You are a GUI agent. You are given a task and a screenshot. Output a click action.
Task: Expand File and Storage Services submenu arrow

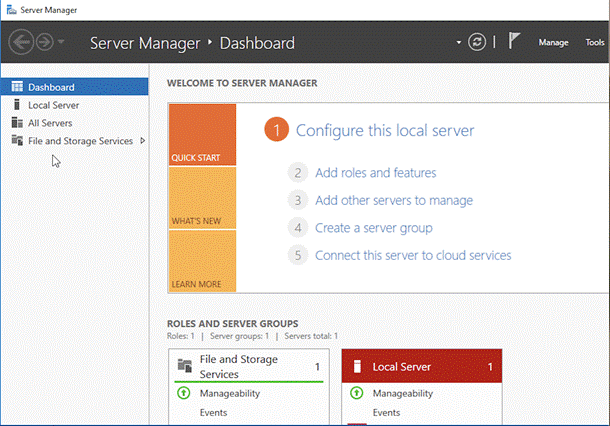[x=143, y=141]
